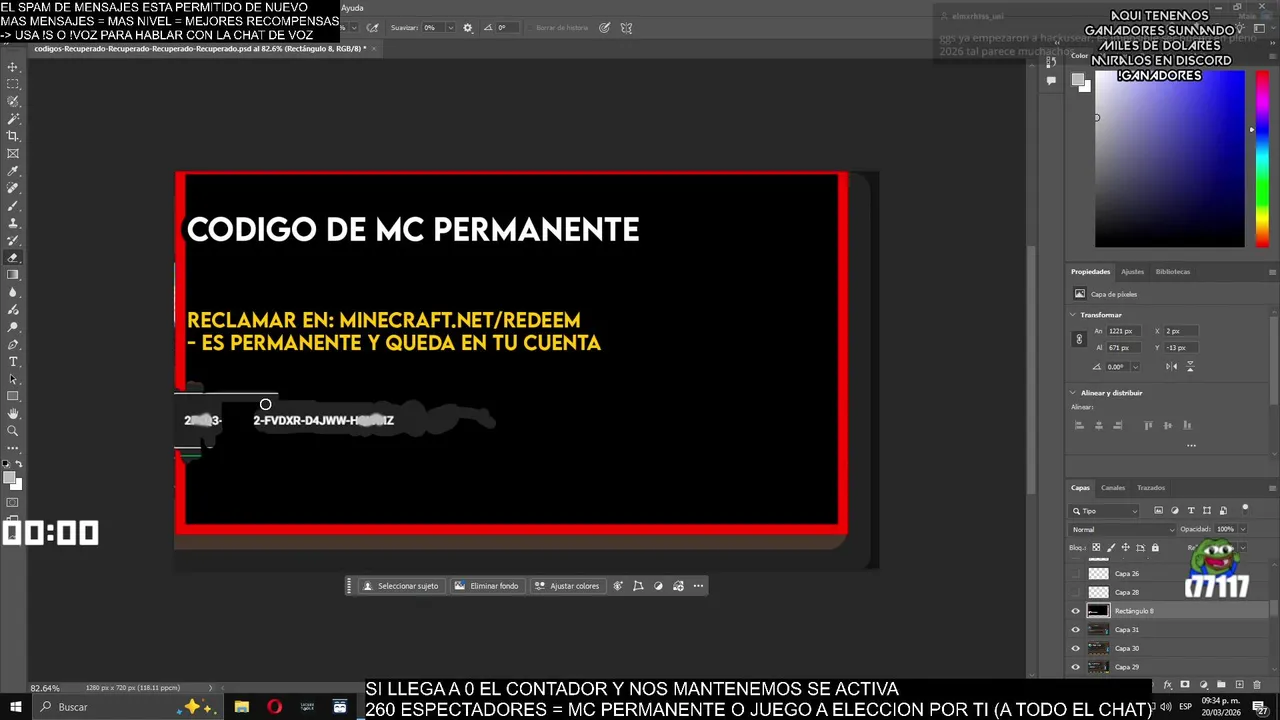The height and width of the screenshot is (720, 1280).
Task: Select the Spot Healing Brush tool
Action: click(13, 188)
